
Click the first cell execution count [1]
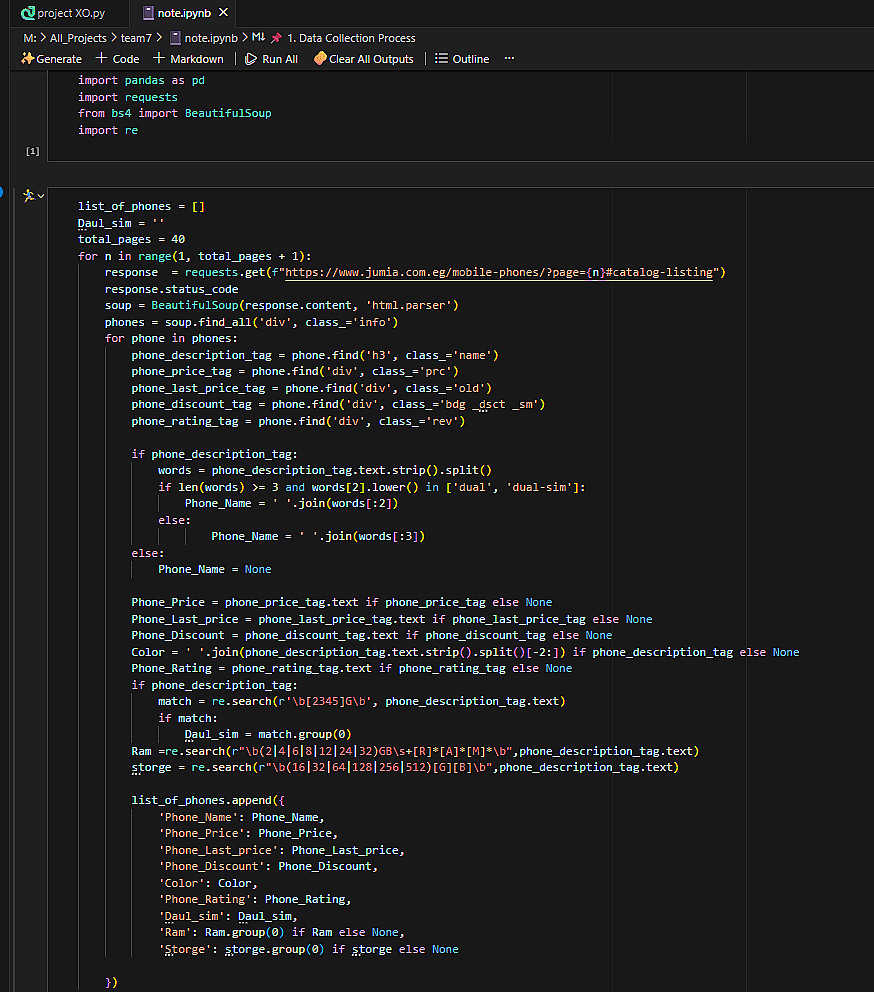[33, 151]
